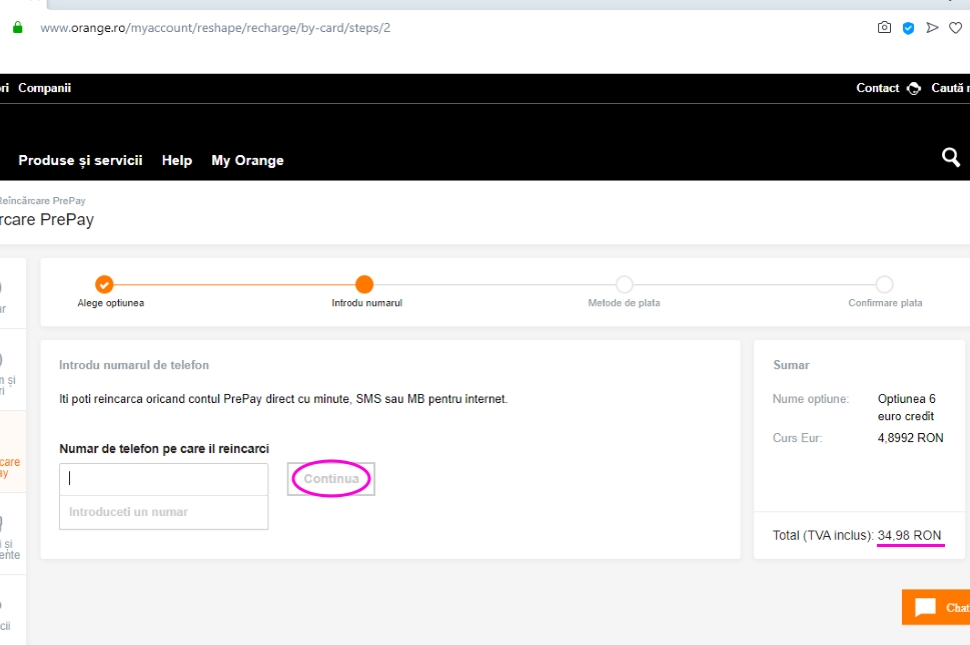Click the browser URL address text
Image resolution: width=970 pixels, height=645 pixels.
(x=215, y=28)
